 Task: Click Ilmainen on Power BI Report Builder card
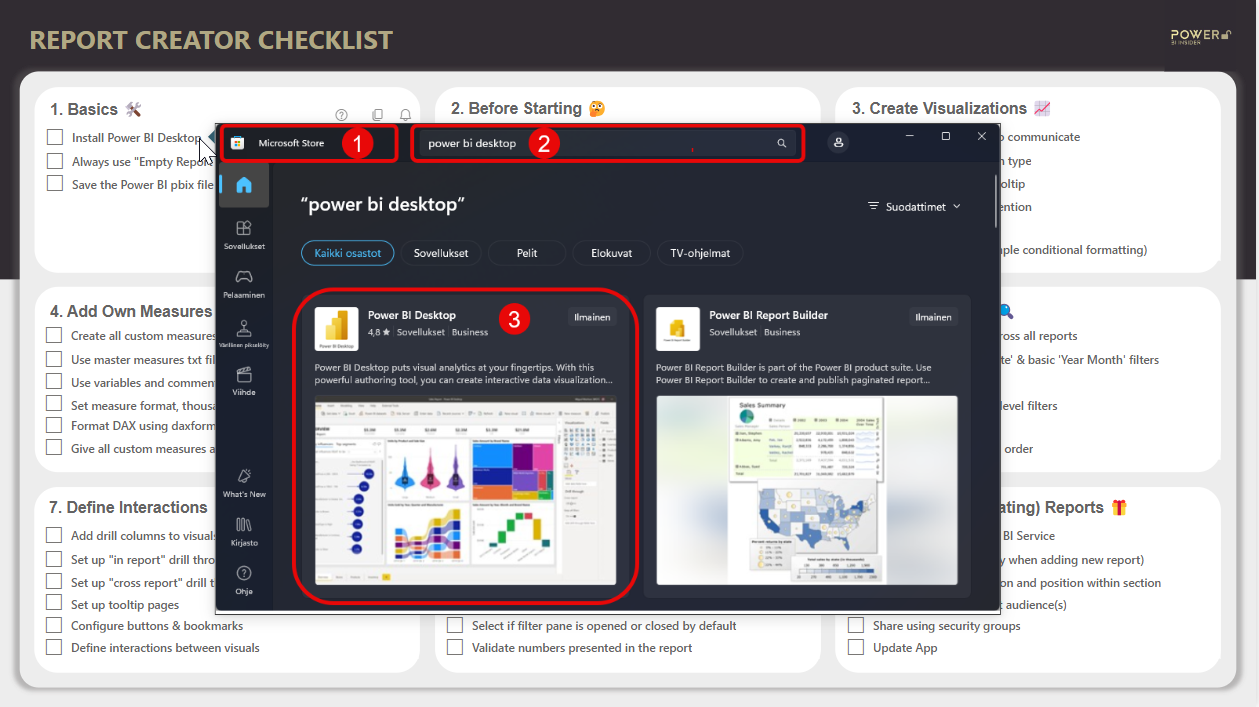[933, 317]
